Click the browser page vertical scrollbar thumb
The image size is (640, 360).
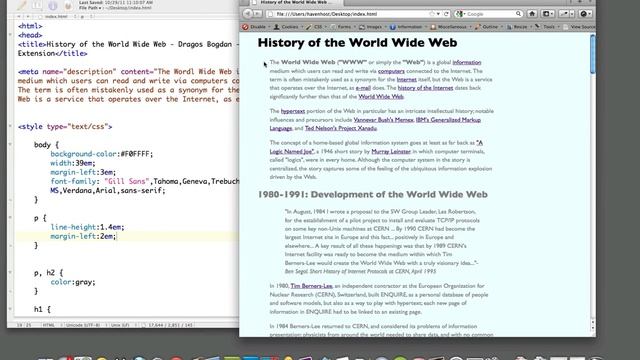(x=593, y=54)
